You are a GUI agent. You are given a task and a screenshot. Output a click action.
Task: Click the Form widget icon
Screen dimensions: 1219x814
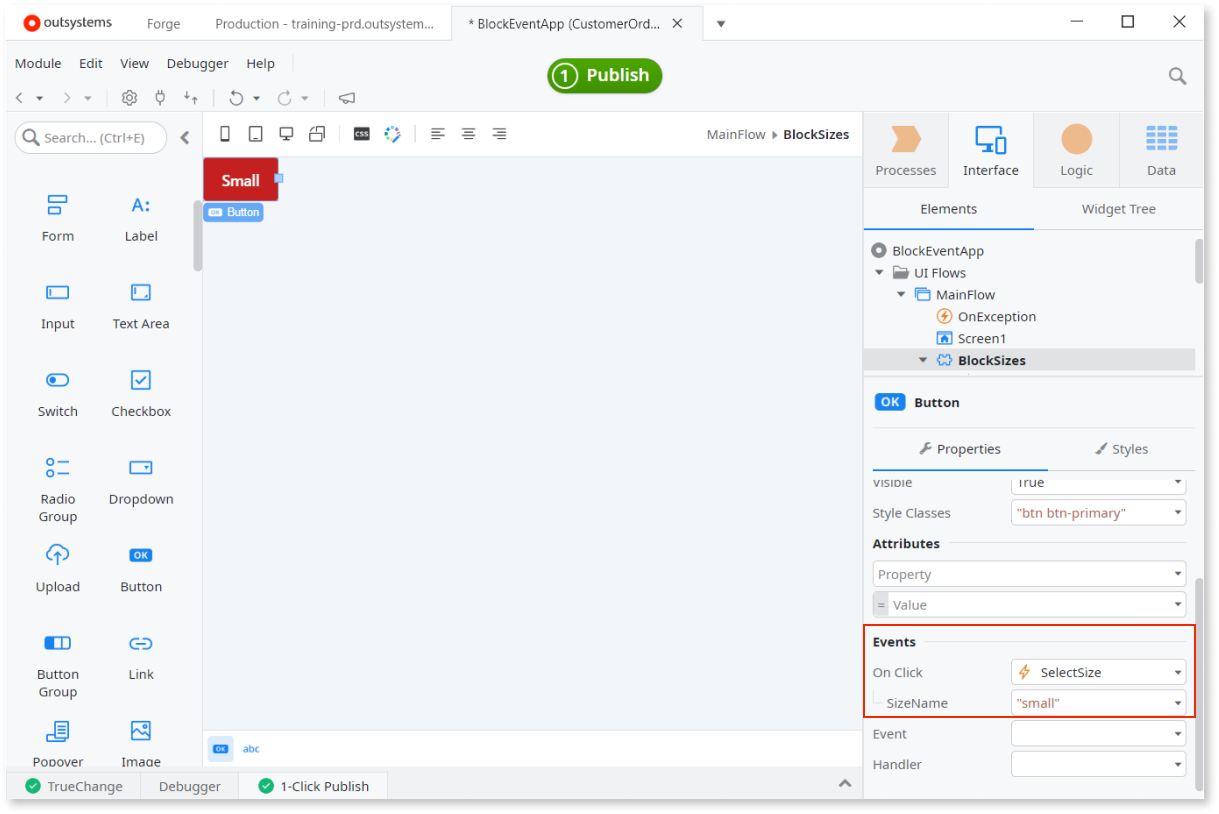(x=57, y=205)
